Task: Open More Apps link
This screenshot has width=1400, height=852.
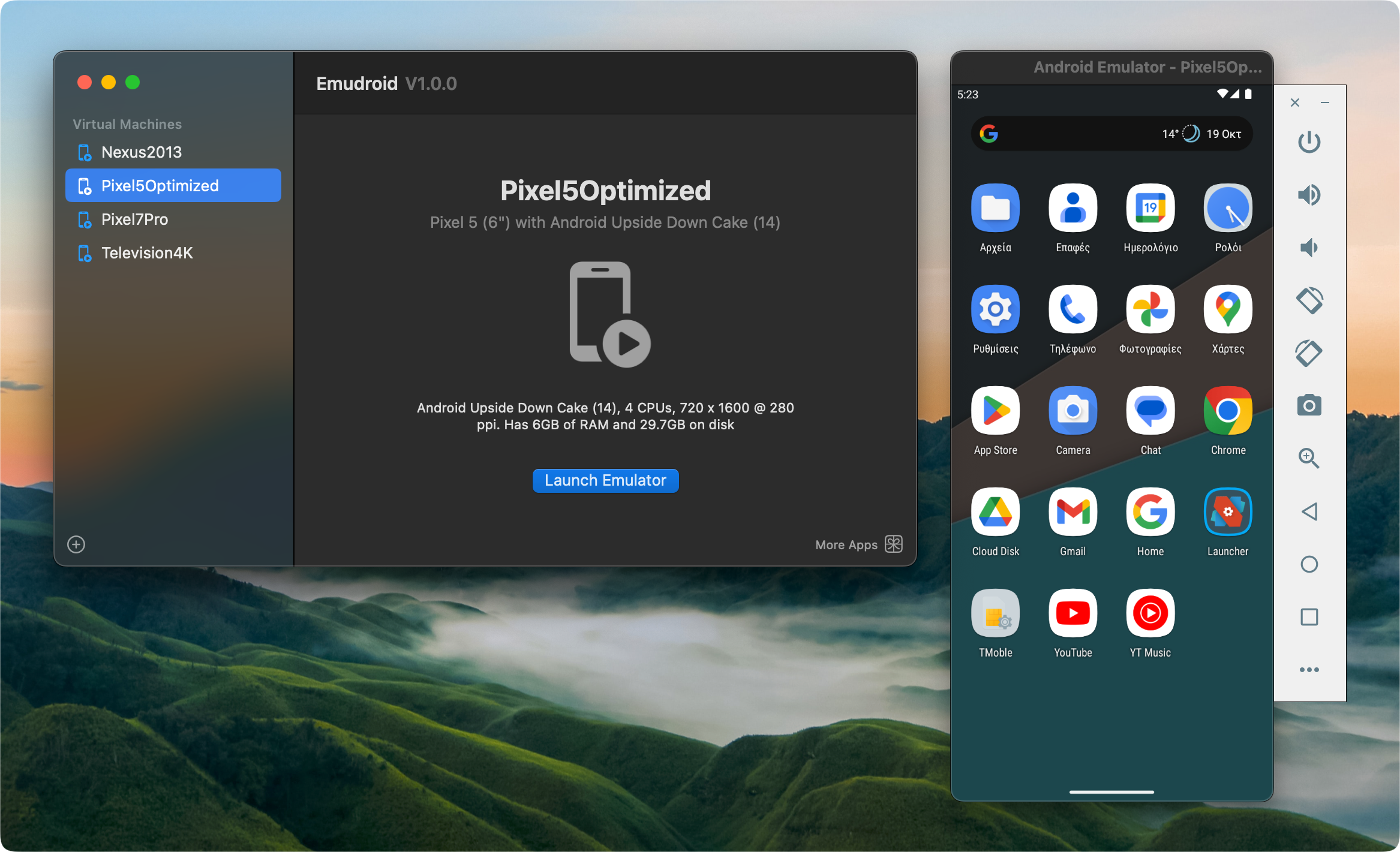Action: click(846, 544)
